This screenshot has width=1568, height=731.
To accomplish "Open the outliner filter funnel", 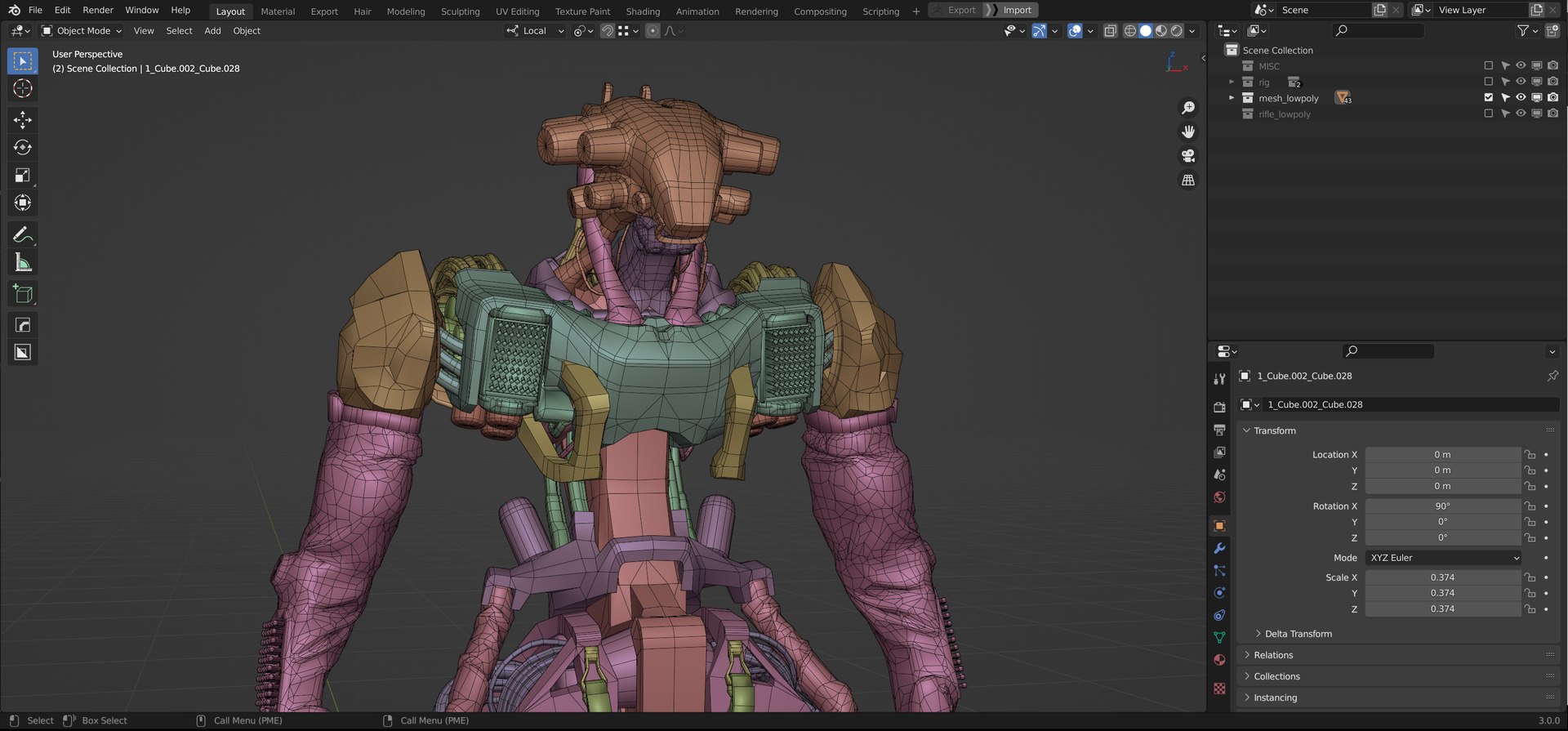I will coord(1524,31).
